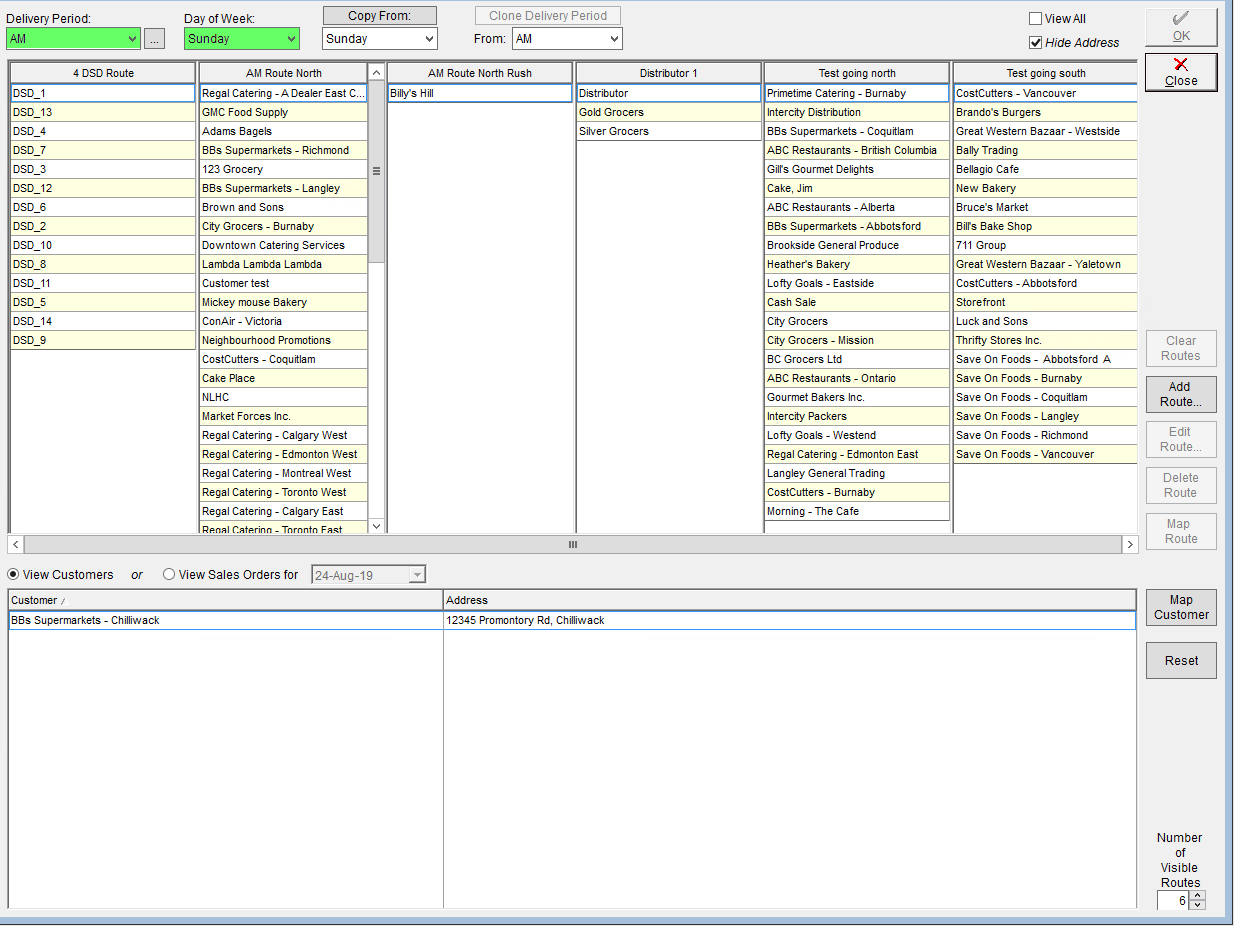Click the Add Route button
Image resolution: width=1235 pixels, height=926 pixels.
(1181, 394)
